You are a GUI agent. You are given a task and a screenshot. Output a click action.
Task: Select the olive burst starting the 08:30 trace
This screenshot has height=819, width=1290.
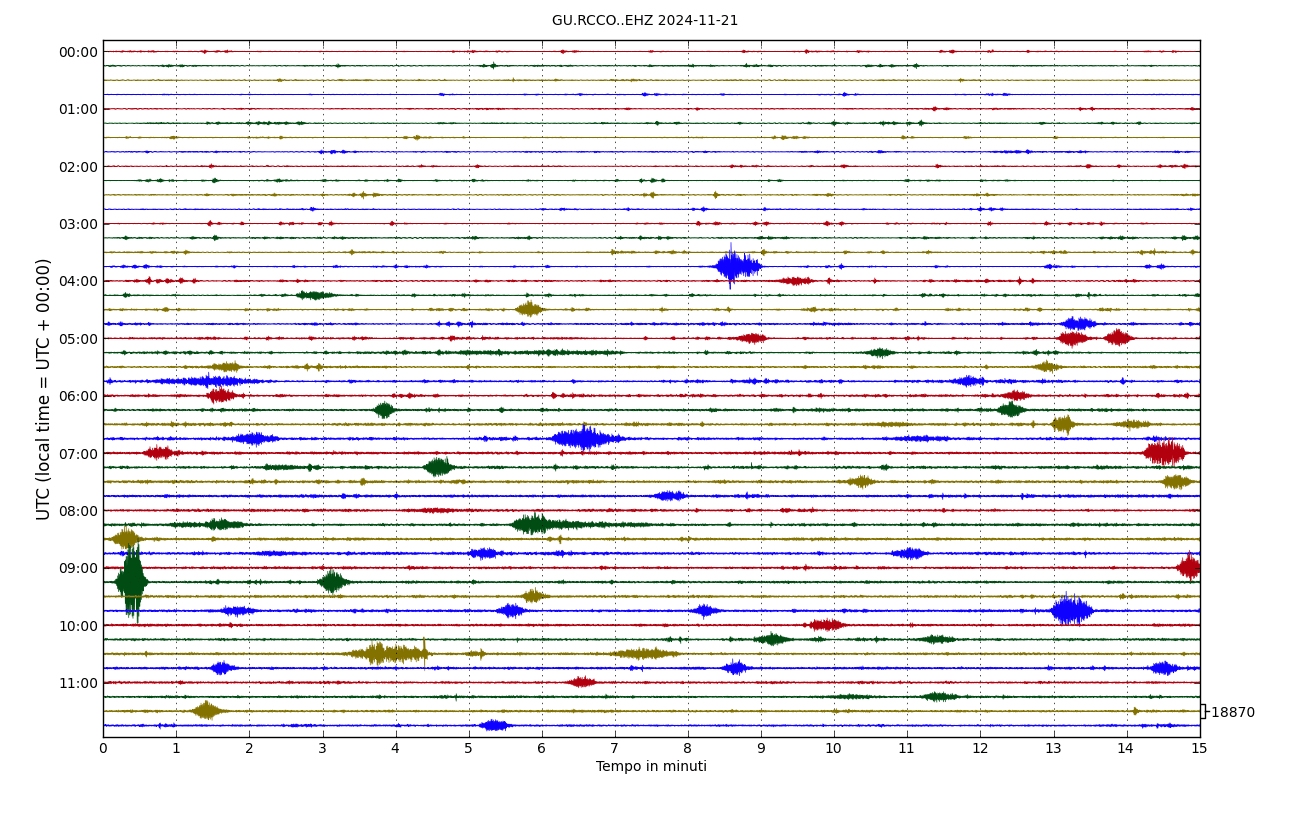click(125, 538)
